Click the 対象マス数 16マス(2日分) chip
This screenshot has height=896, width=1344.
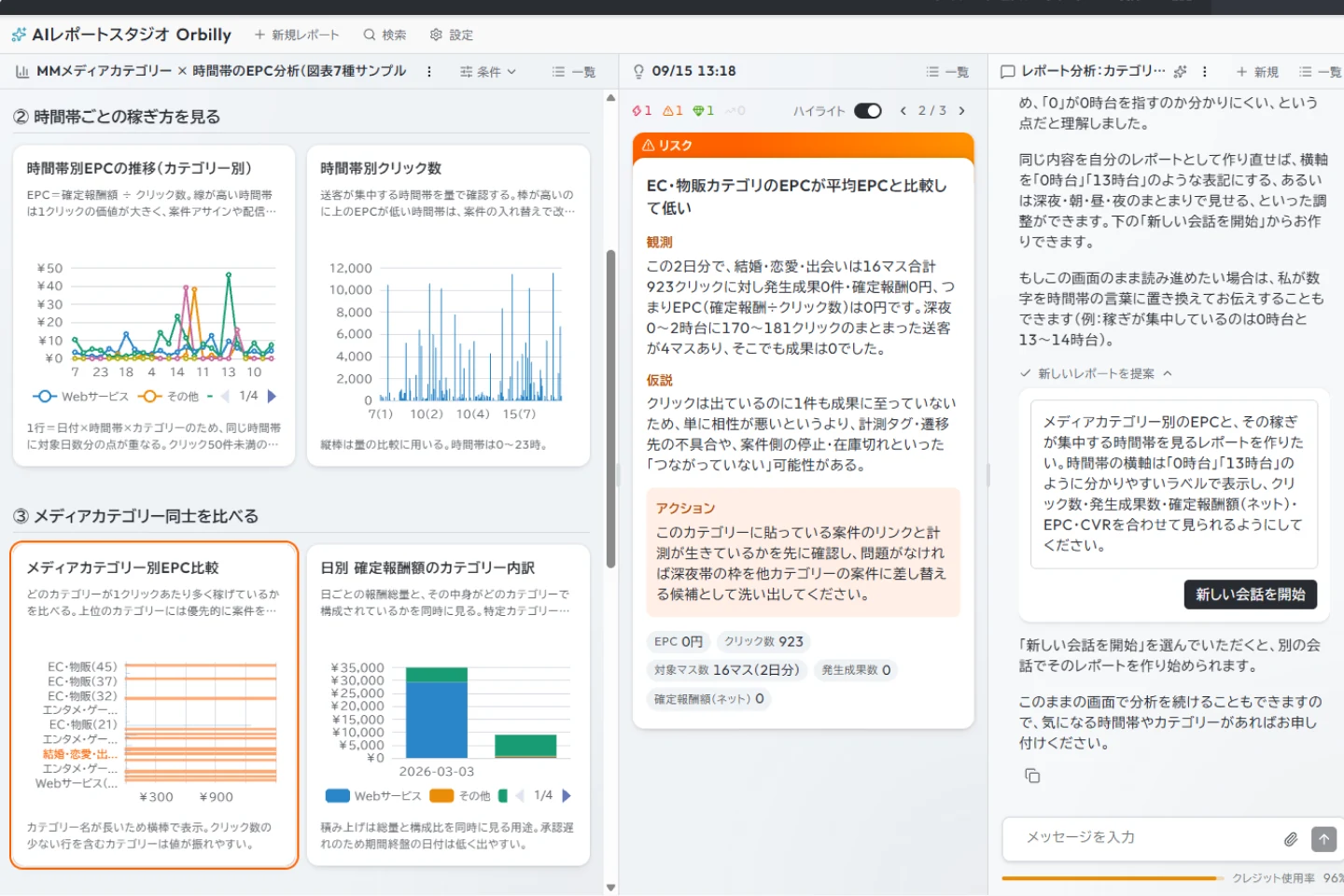pos(726,670)
